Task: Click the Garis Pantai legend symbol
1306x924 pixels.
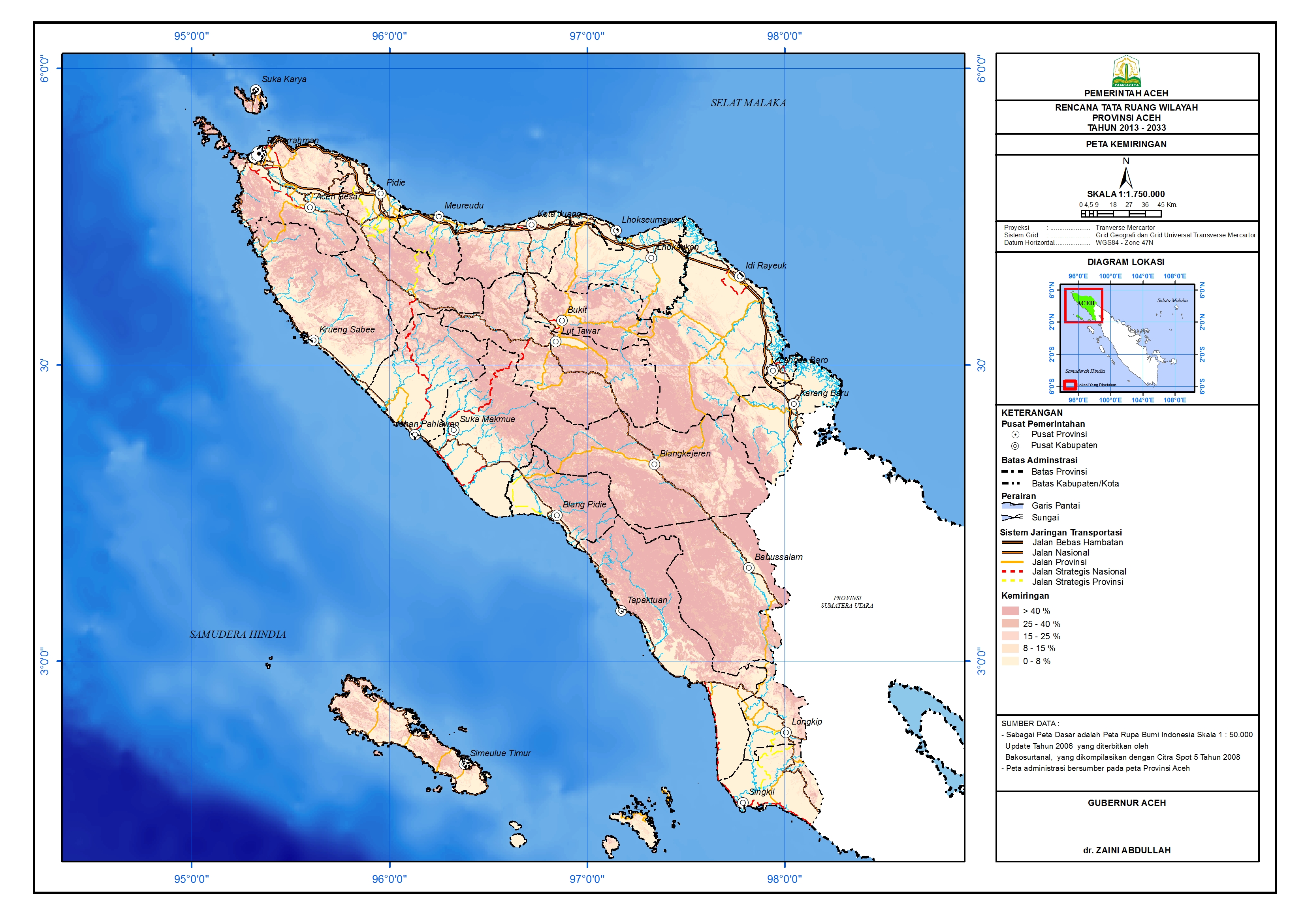Action: click(1012, 506)
